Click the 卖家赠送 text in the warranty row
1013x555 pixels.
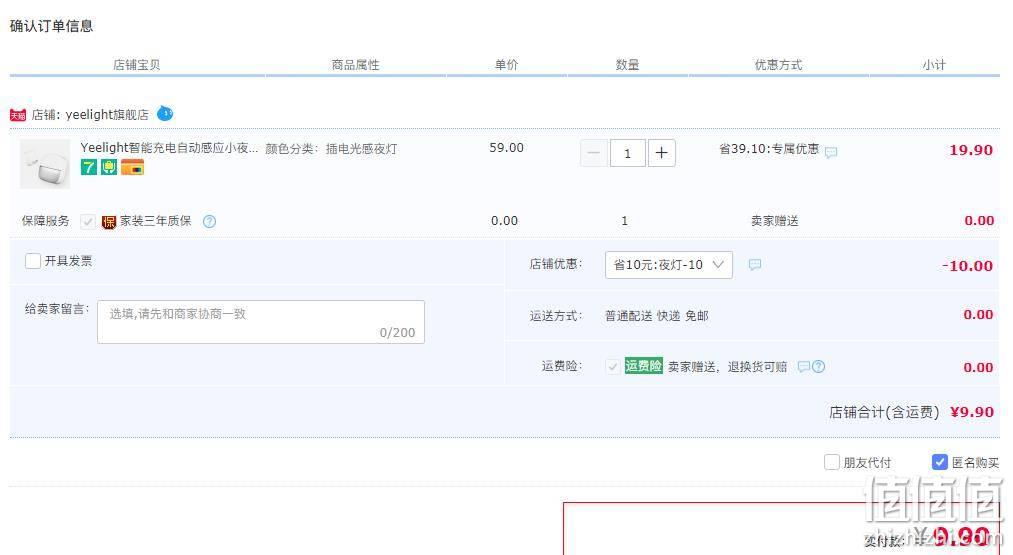point(775,221)
